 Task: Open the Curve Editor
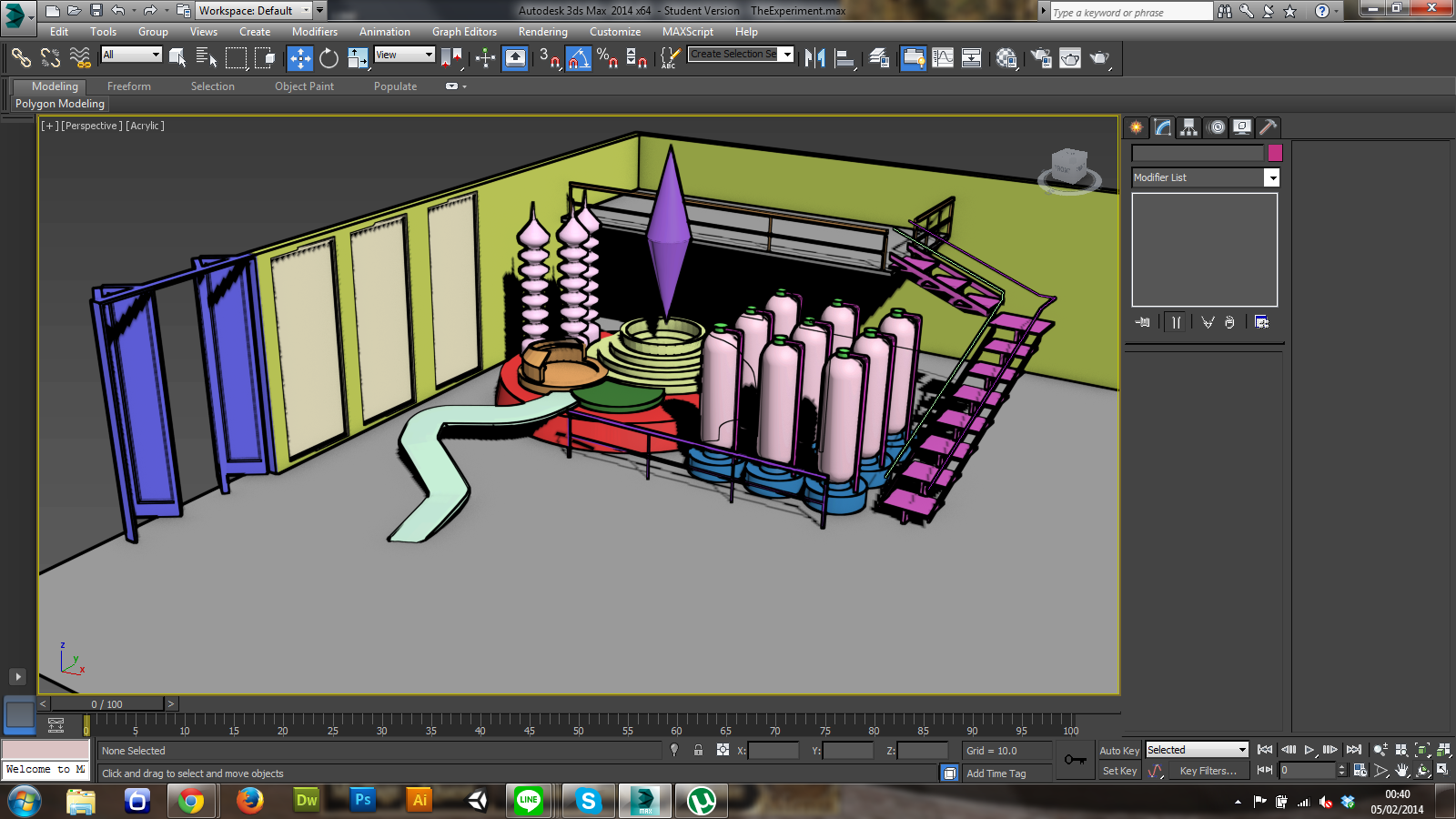943,58
